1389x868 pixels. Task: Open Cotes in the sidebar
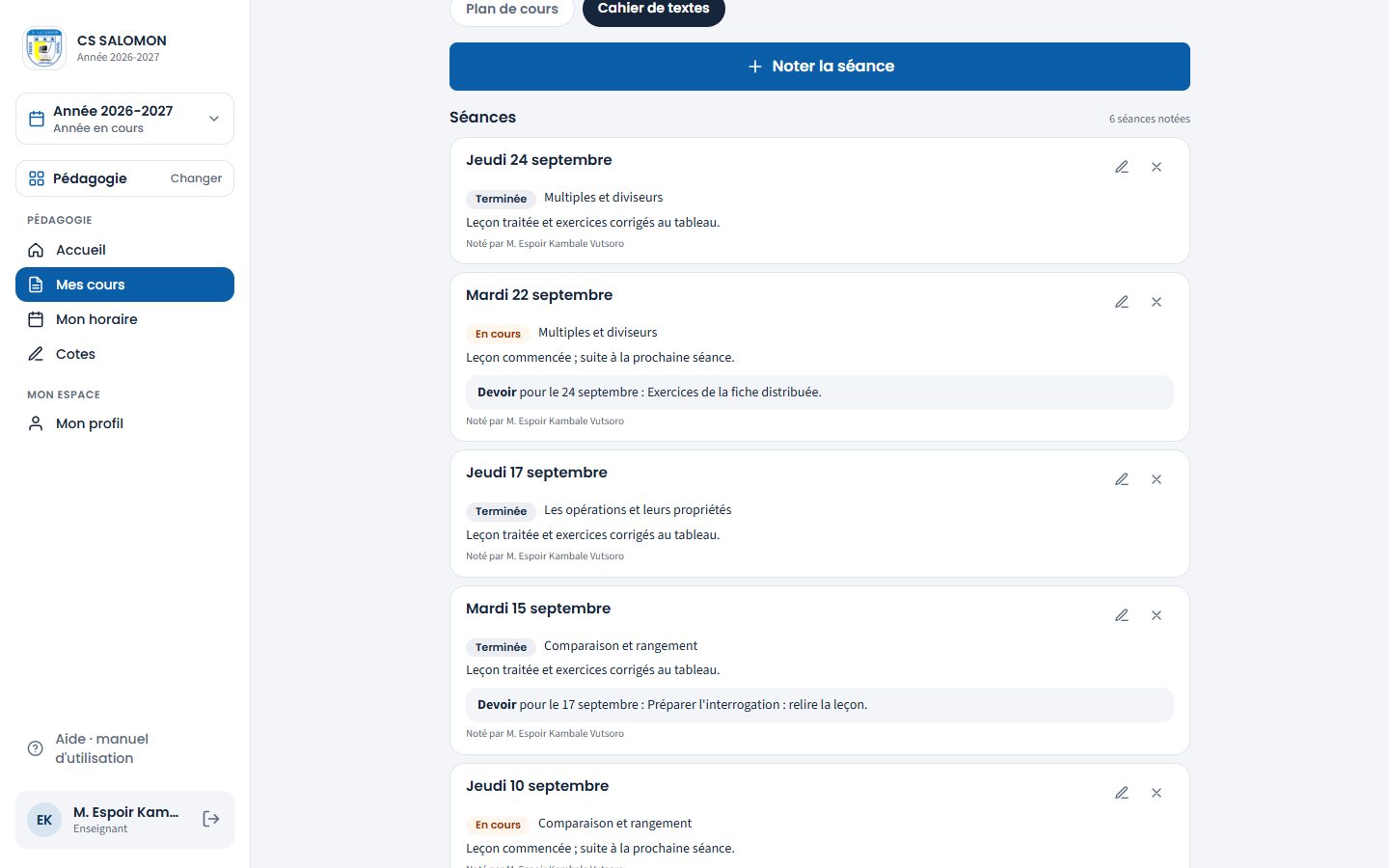(x=124, y=354)
